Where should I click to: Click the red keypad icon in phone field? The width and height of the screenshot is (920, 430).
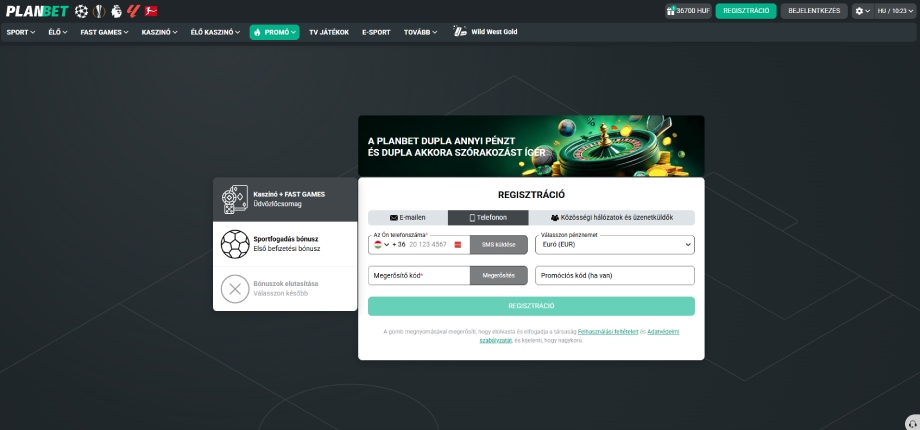point(458,245)
